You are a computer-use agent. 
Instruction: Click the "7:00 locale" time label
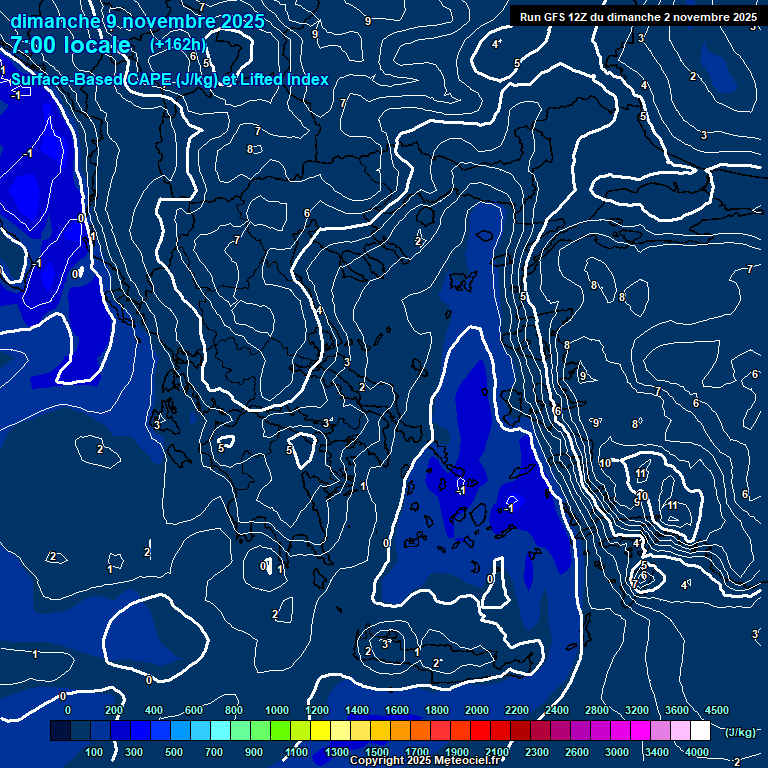71,45
